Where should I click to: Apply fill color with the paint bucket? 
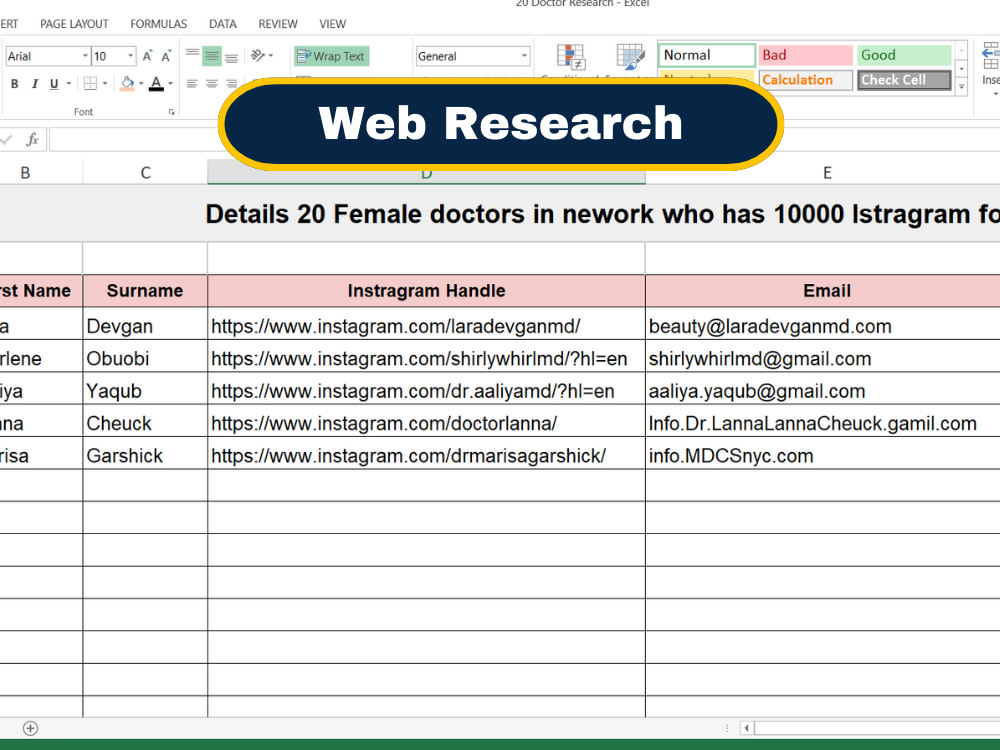pyautogui.click(x=127, y=84)
